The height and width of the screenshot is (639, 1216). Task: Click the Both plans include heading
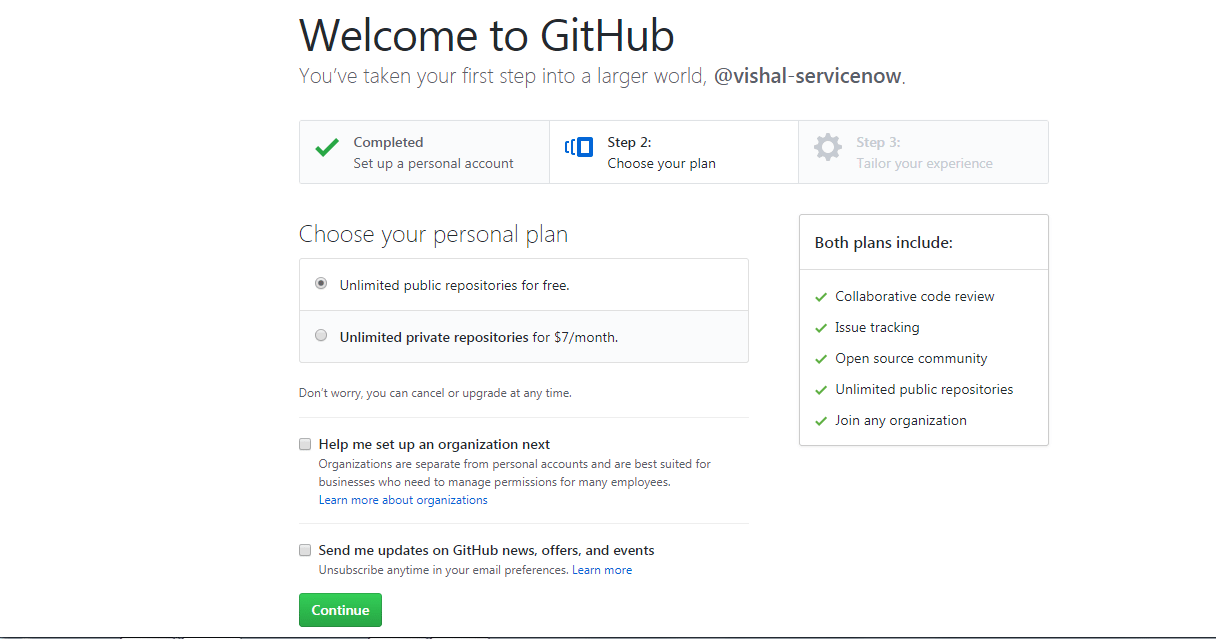[x=884, y=242]
